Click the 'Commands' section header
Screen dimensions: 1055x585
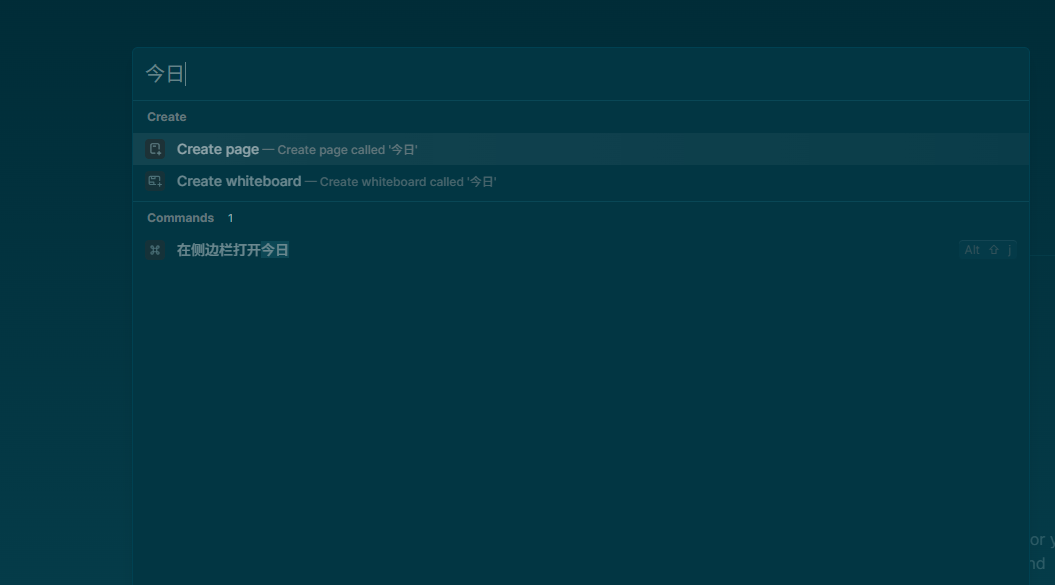180,218
